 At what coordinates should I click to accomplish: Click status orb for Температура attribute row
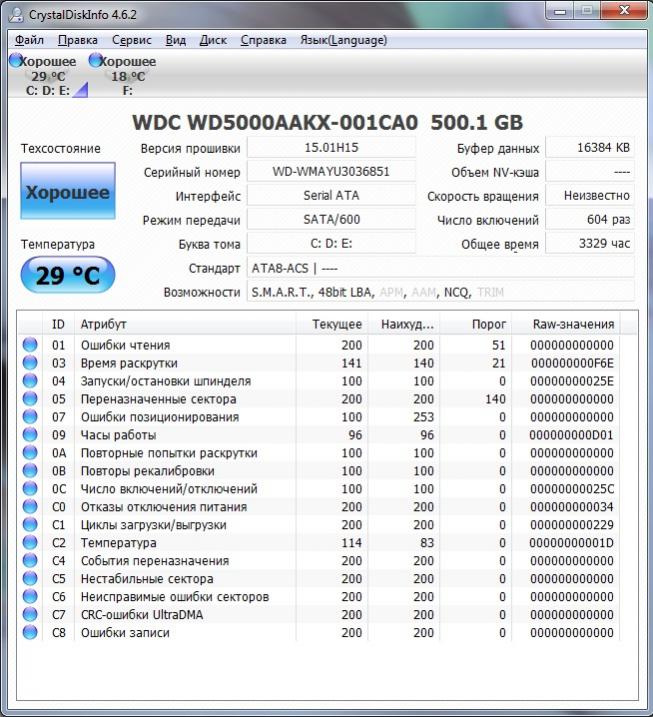click(x=30, y=542)
